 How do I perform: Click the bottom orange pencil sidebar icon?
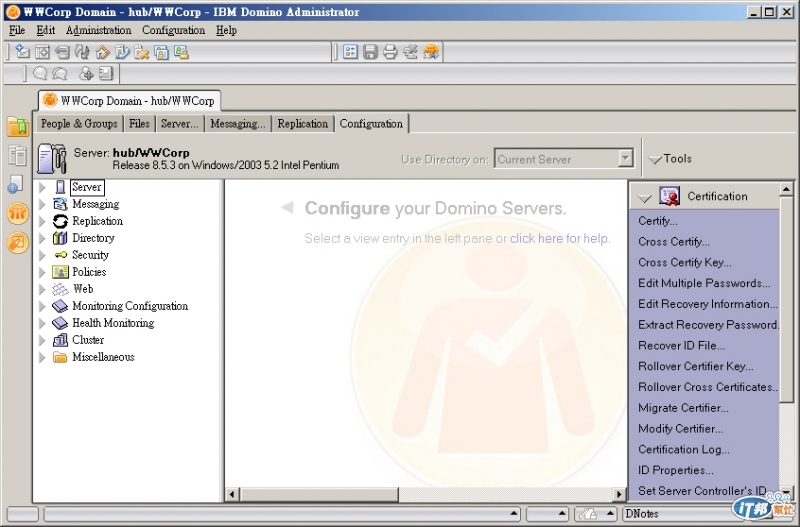18,243
